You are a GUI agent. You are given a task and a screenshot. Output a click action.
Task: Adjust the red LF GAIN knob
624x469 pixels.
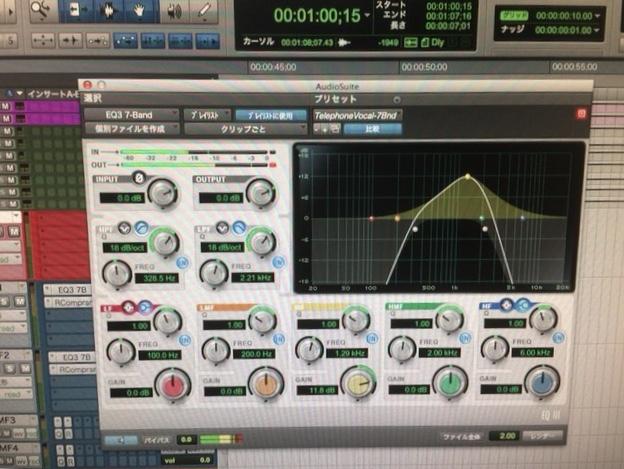tap(173, 386)
